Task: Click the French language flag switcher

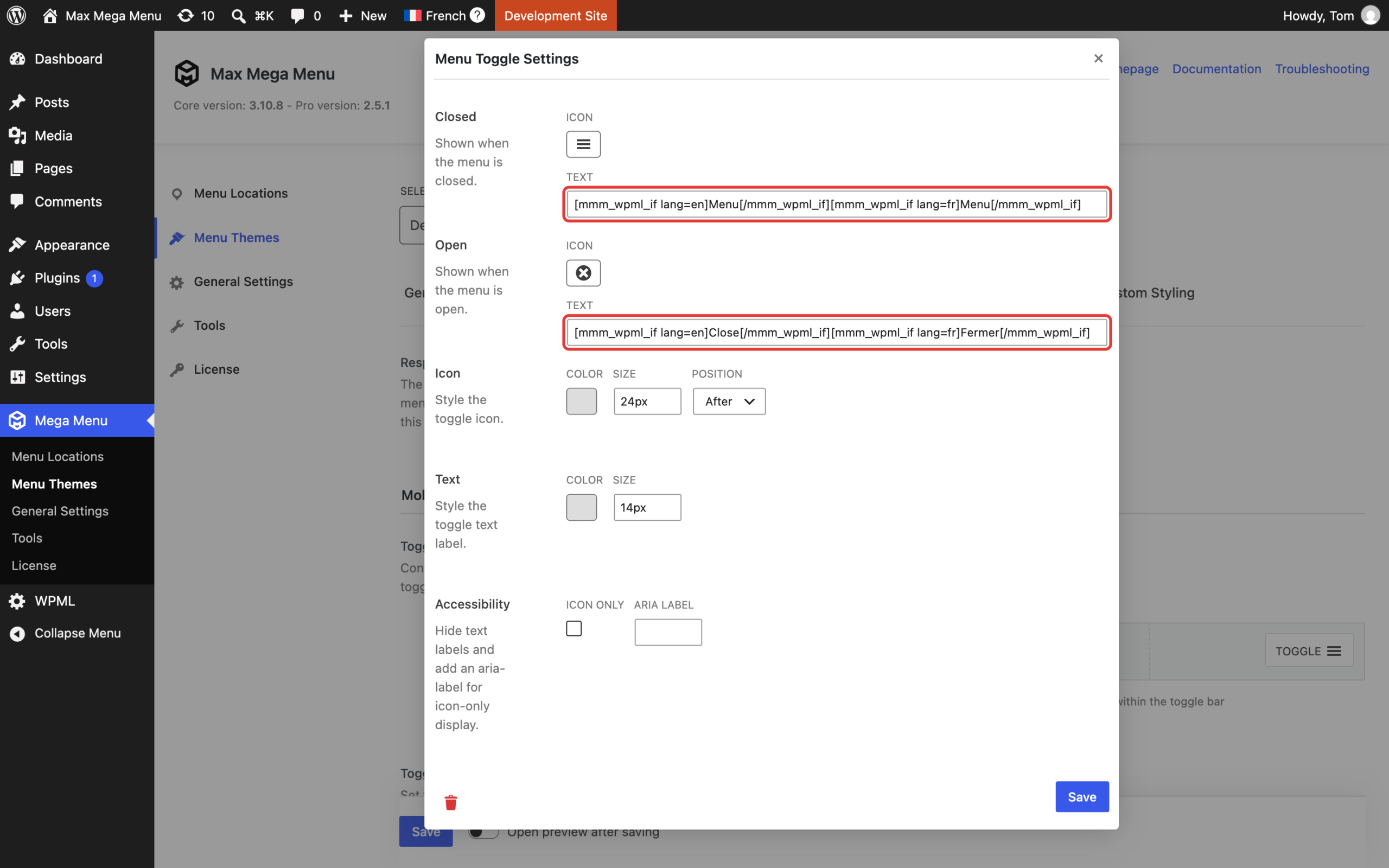Action: pos(435,16)
